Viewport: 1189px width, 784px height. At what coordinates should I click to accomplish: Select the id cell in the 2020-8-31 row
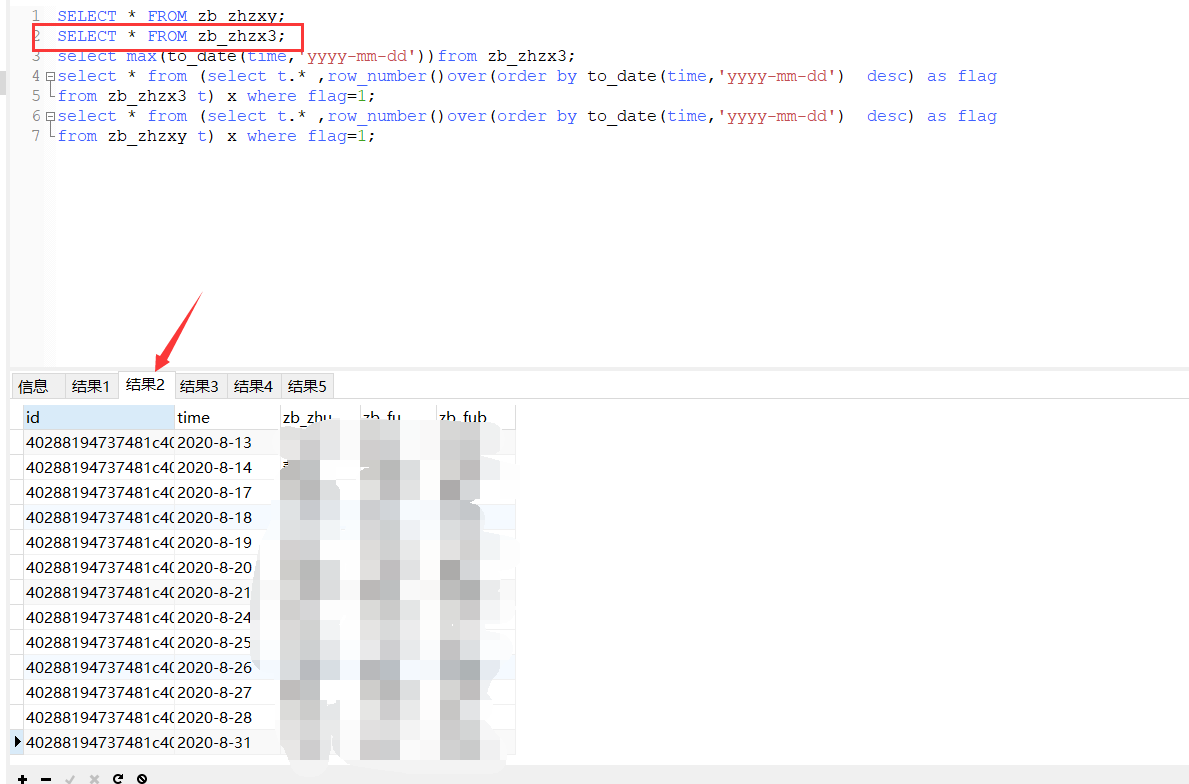[99, 743]
